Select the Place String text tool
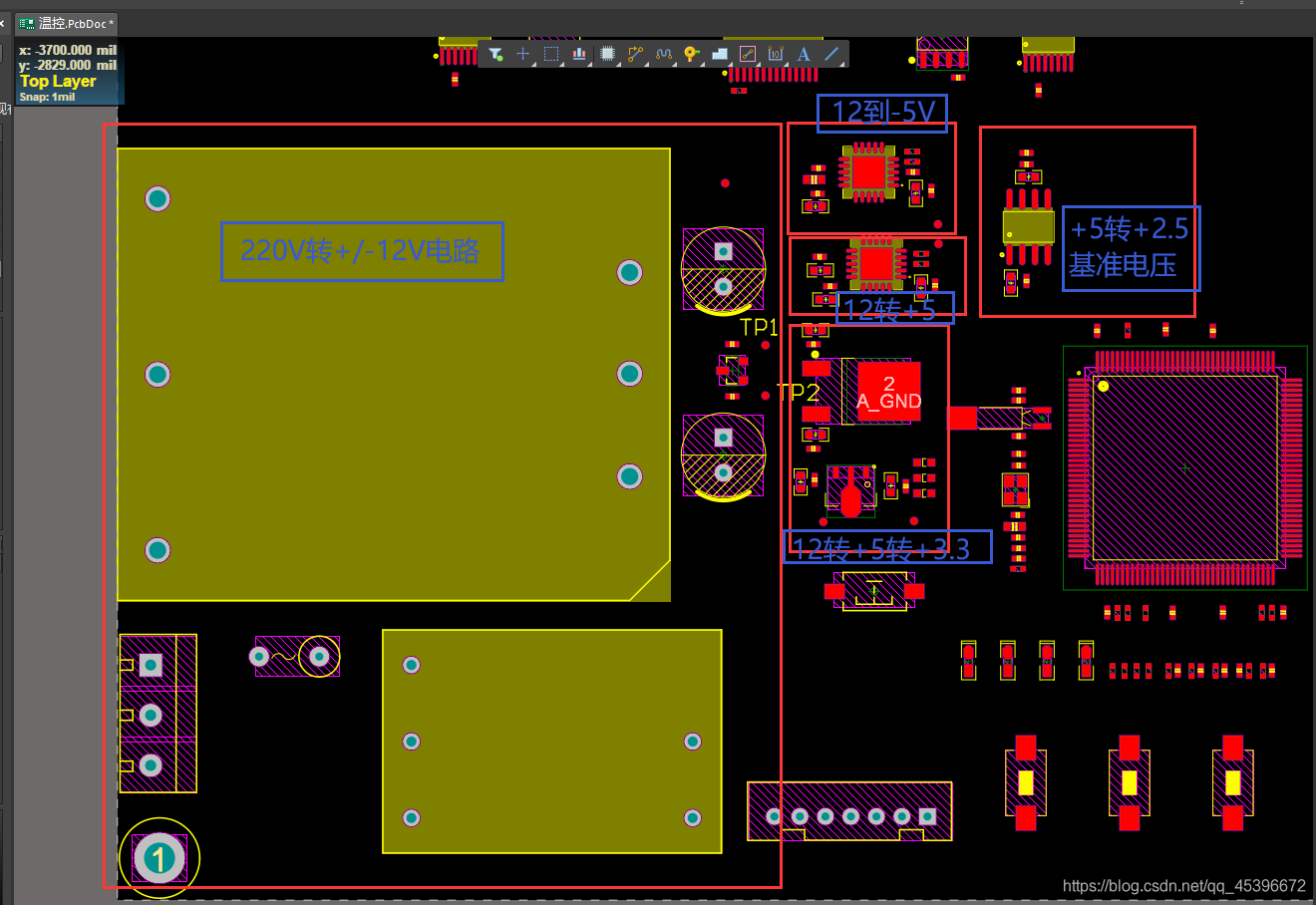Image resolution: width=1316 pixels, height=905 pixels. (804, 54)
